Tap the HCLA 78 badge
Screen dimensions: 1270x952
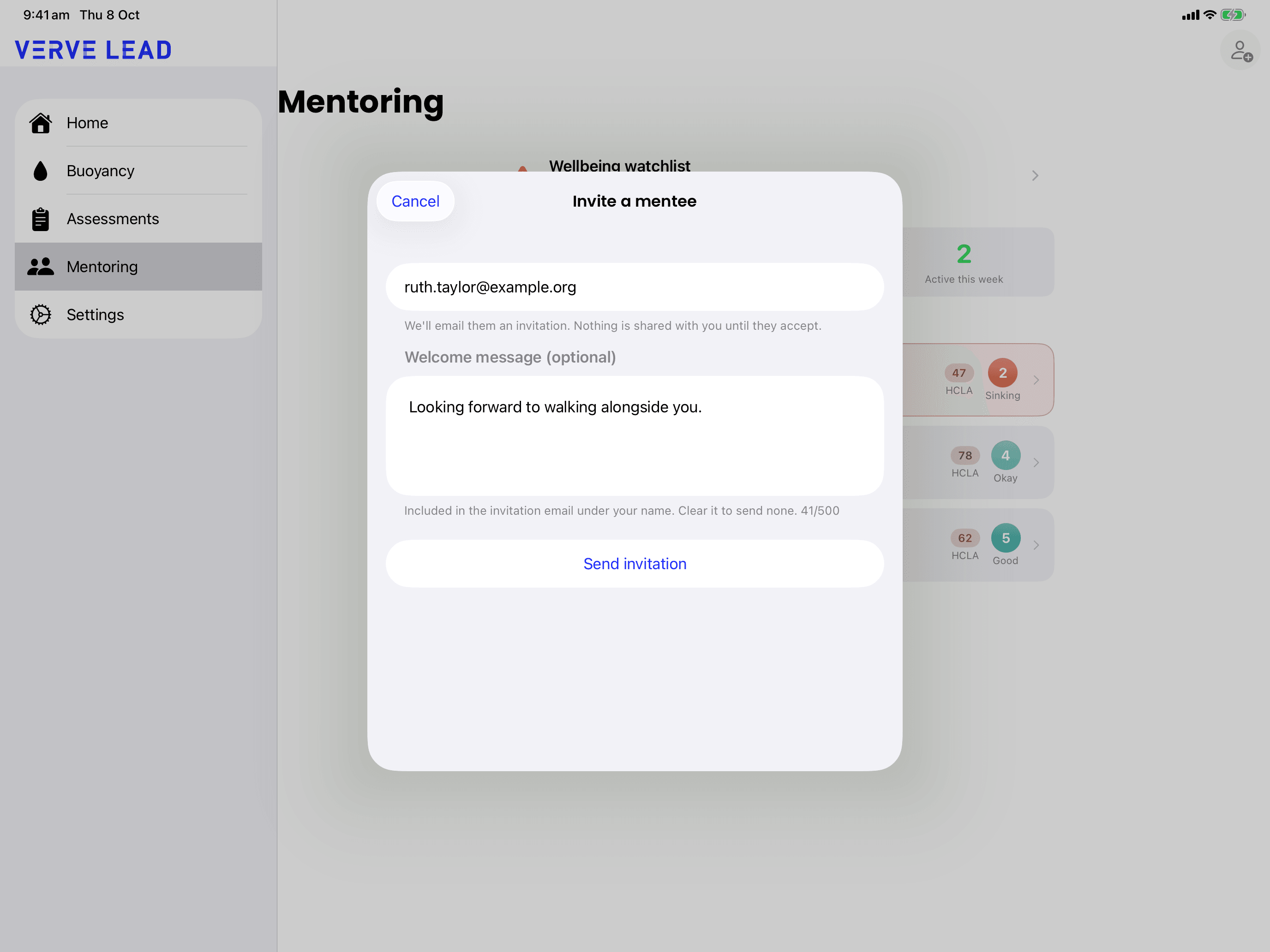click(x=964, y=456)
